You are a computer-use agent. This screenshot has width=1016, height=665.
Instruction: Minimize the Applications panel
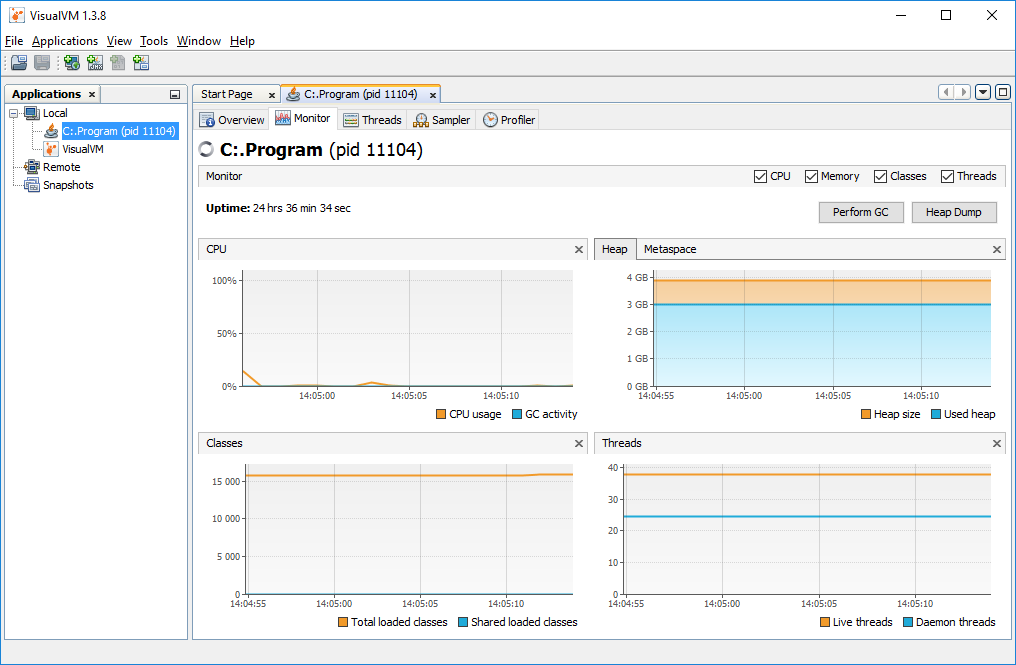tap(175, 95)
